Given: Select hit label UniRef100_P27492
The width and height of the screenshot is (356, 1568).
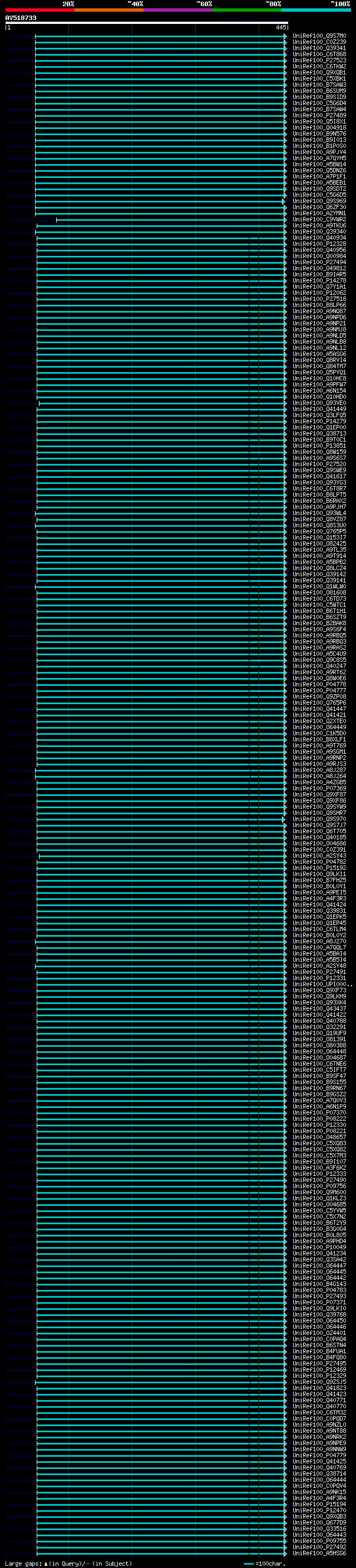Looking at the screenshot, I should [x=319, y=1547].
